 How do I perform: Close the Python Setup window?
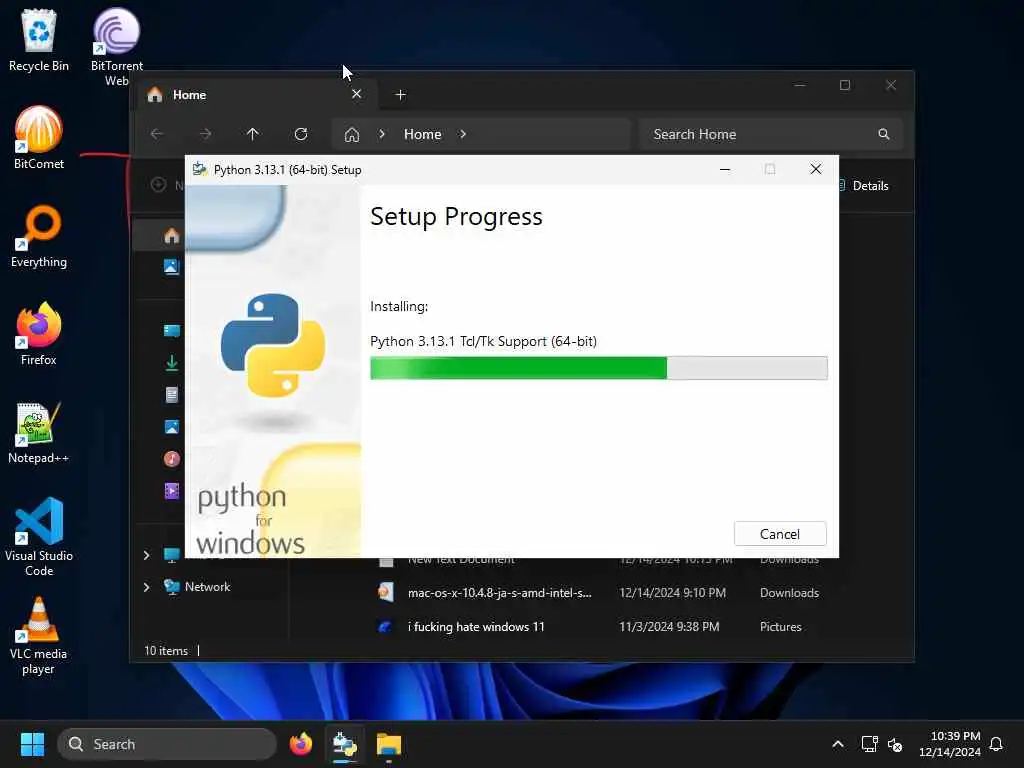816,169
